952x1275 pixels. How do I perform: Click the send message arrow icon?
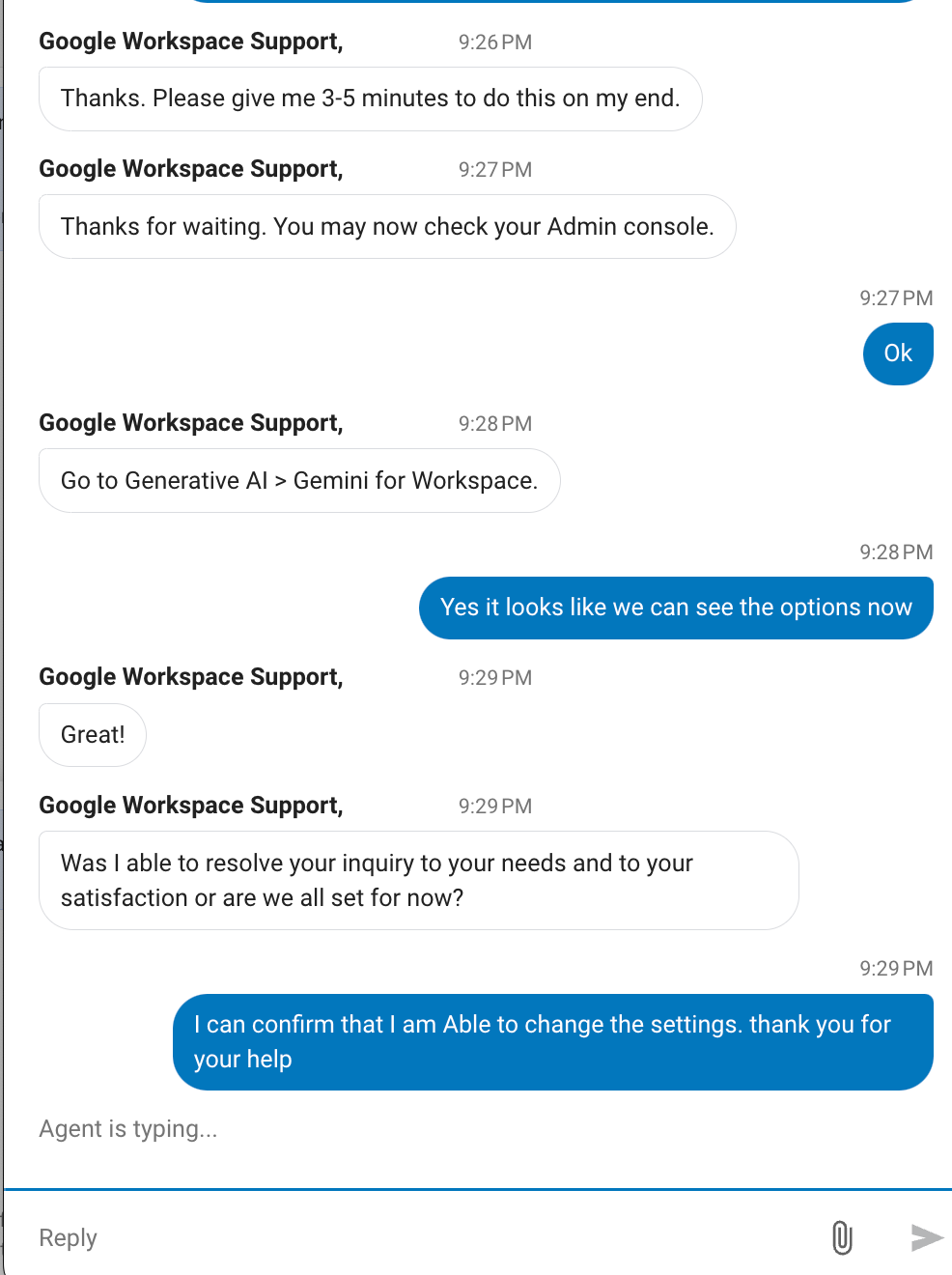pos(927,1237)
